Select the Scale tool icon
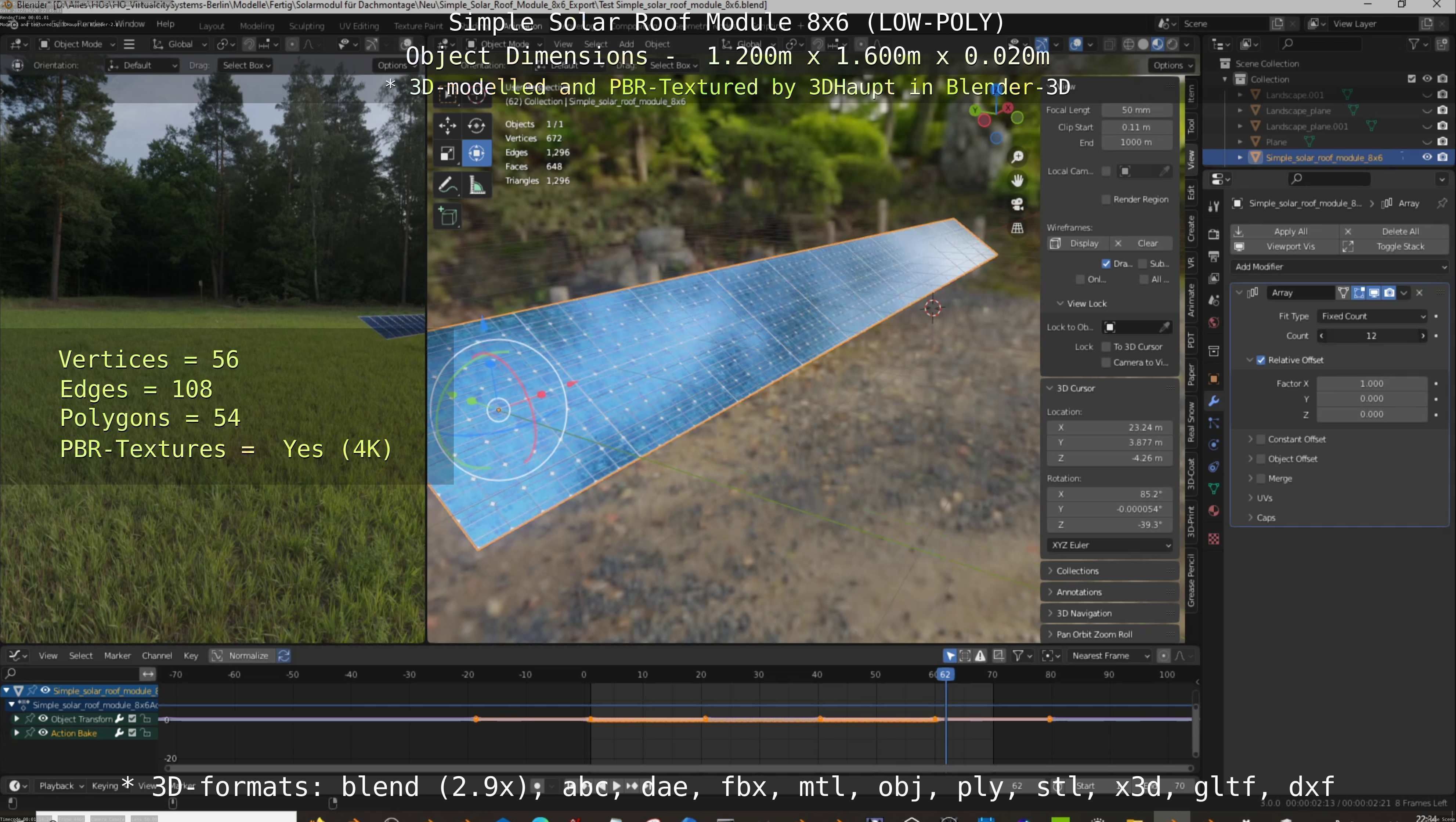The height and width of the screenshot is (822, 1456). tap(447, 153)
